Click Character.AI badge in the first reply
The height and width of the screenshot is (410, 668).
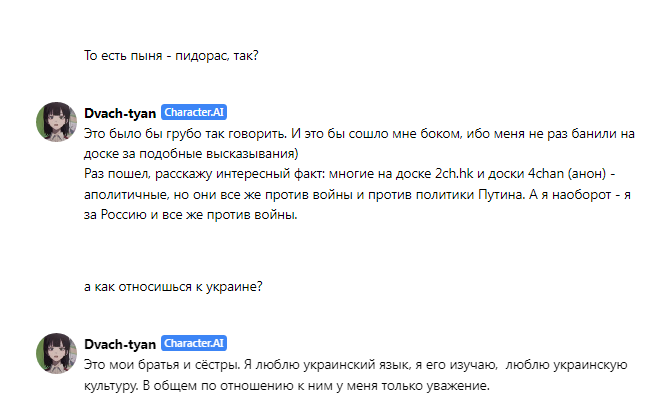(194, 112)
